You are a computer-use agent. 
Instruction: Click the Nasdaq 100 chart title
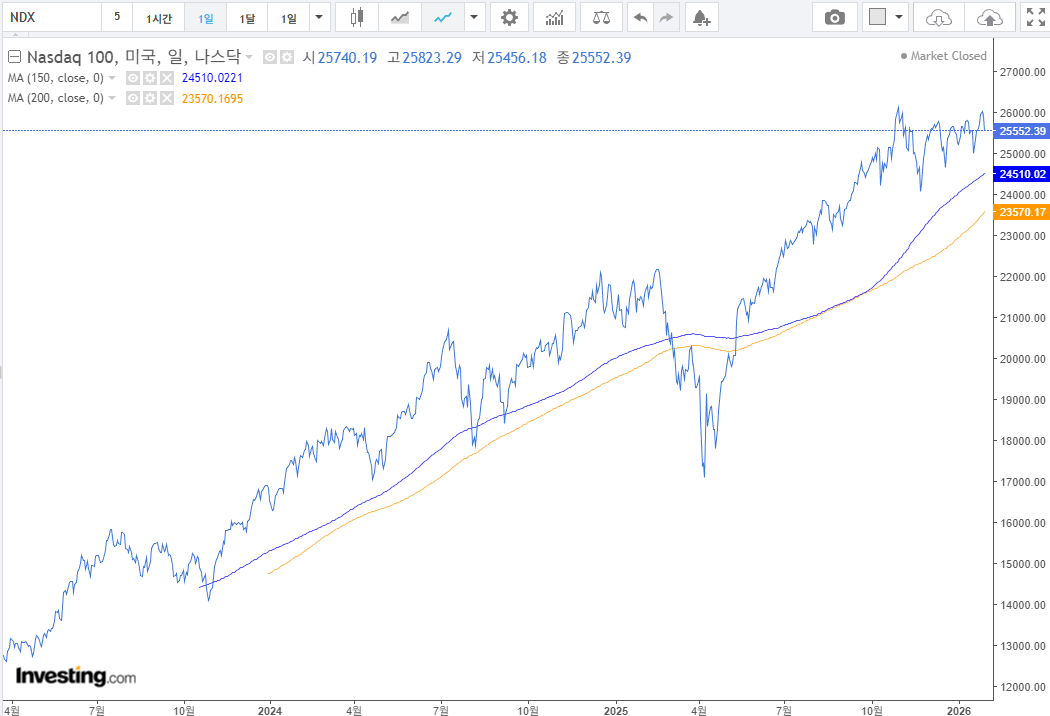click(133, 58)
